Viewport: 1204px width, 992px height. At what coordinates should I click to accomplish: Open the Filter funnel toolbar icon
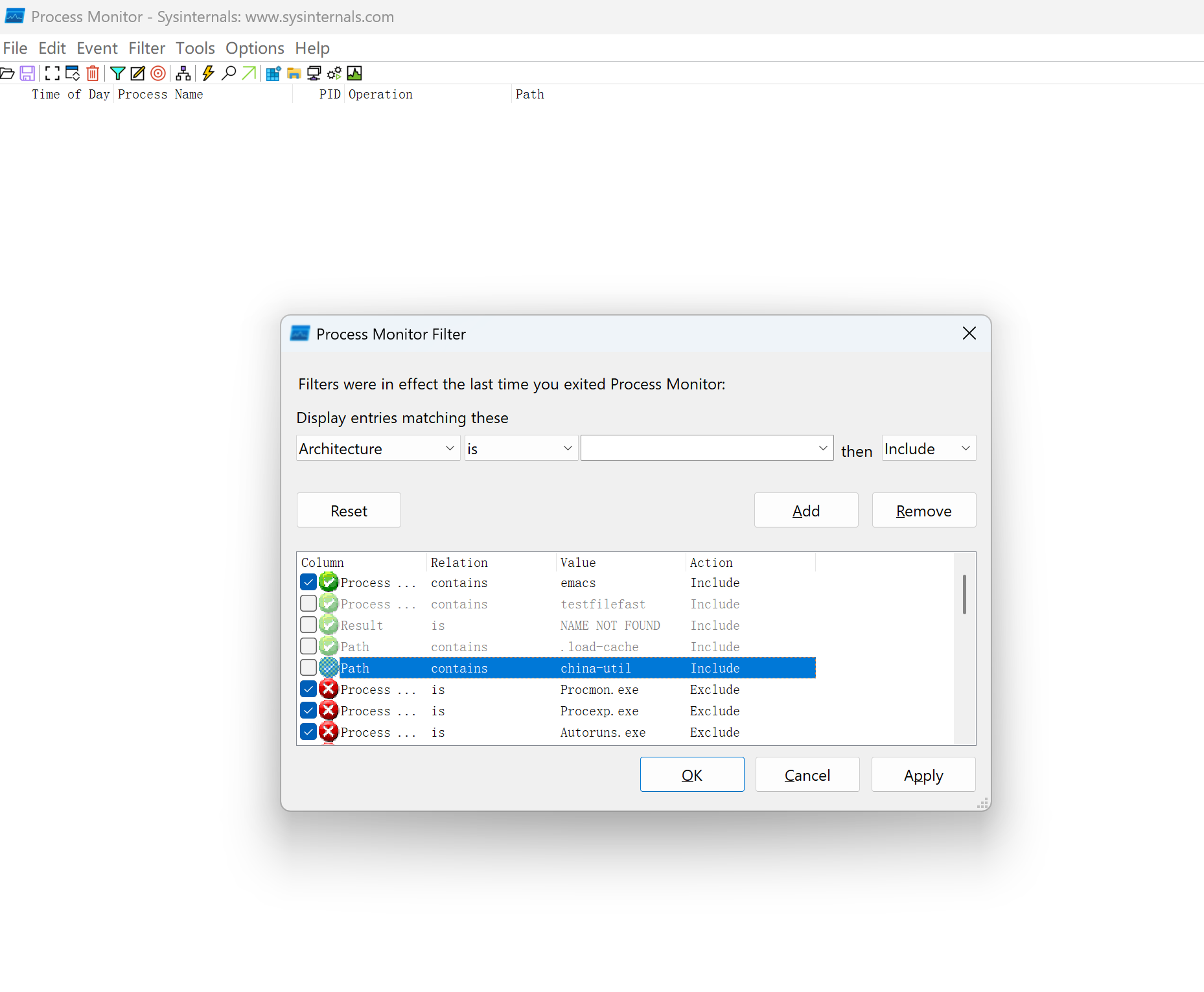click(x=117, y=73)
